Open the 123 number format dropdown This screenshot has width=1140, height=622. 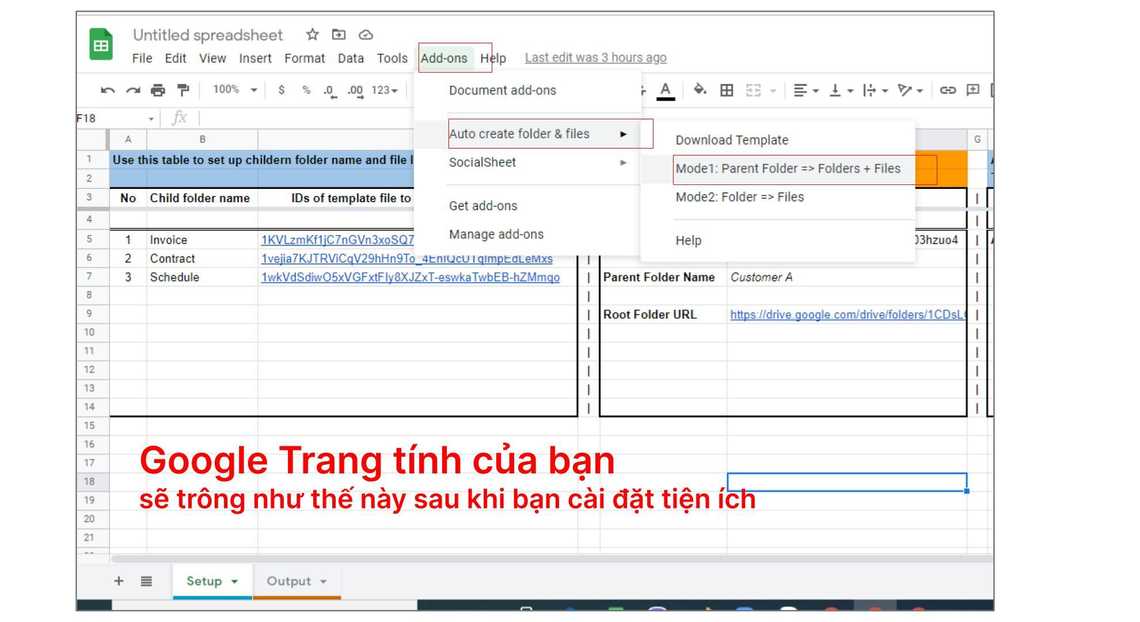coord(385,90)
